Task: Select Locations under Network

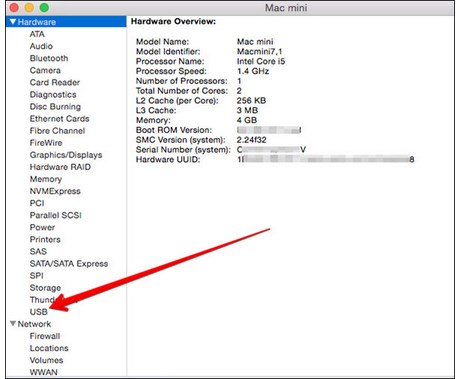Action: coord(49,348)
